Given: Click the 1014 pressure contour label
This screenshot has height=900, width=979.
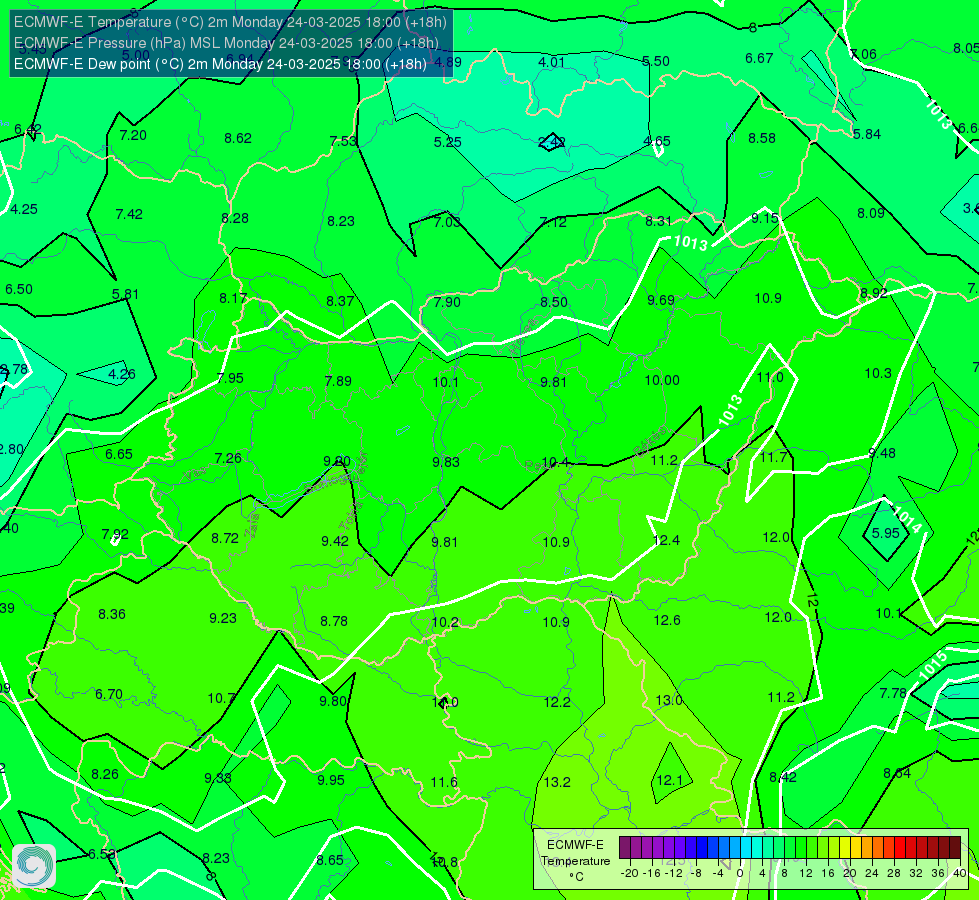Looking at the screenshot, I should coord(907,520).
